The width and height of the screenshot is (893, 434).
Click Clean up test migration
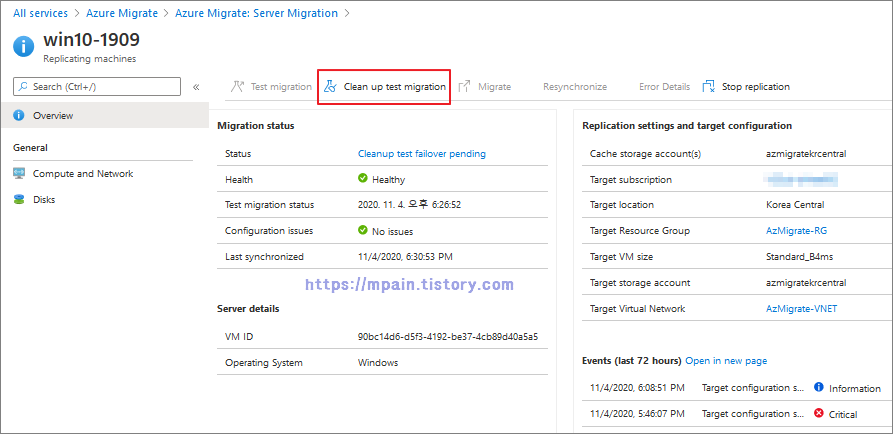(384, 87)
